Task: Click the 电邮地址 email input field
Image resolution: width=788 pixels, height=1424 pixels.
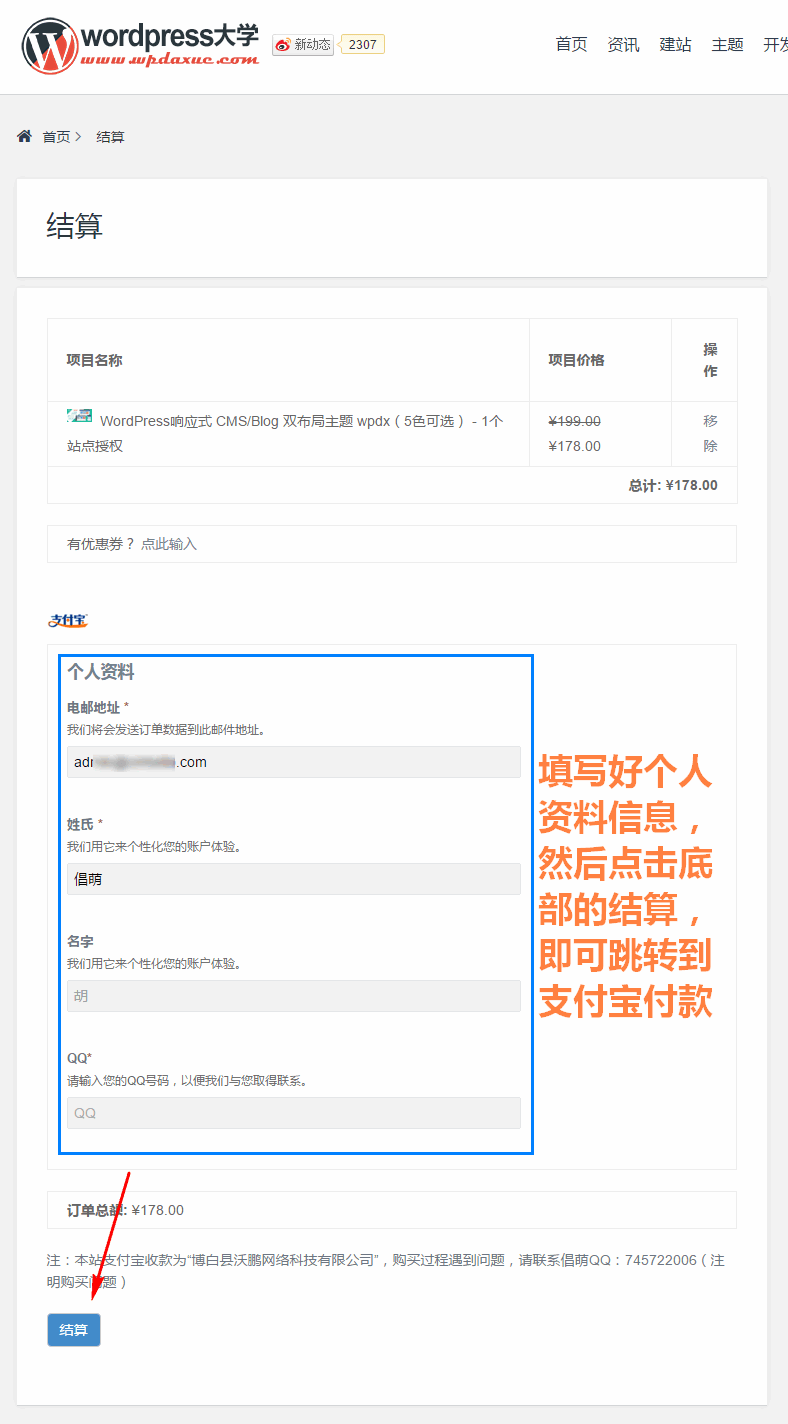Action: [x=294, y=762]
